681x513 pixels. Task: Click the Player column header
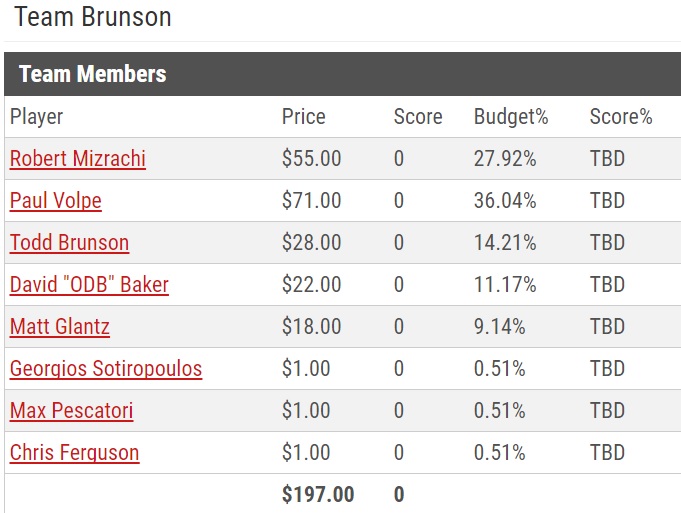click(36, 117)
